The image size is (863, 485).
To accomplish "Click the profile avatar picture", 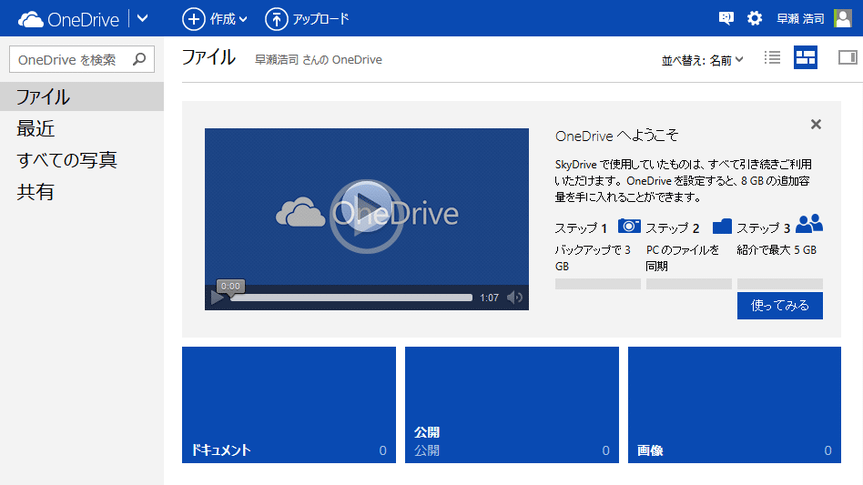I will 843,18.
